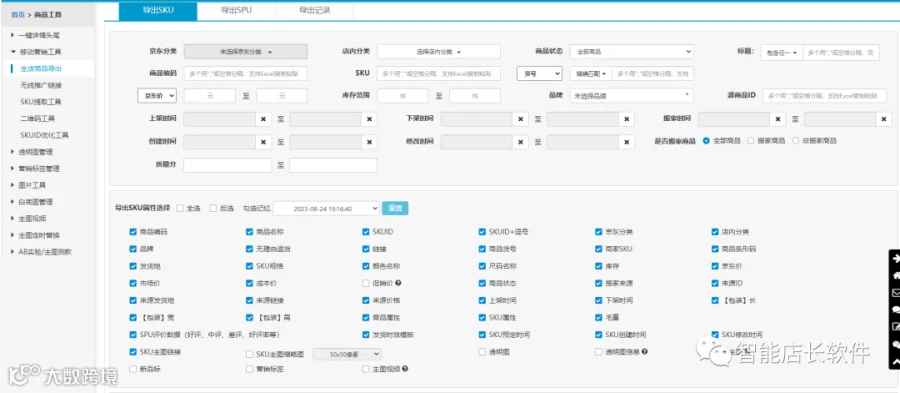Open the 京东分类 category dropdown

coord(246,52)
